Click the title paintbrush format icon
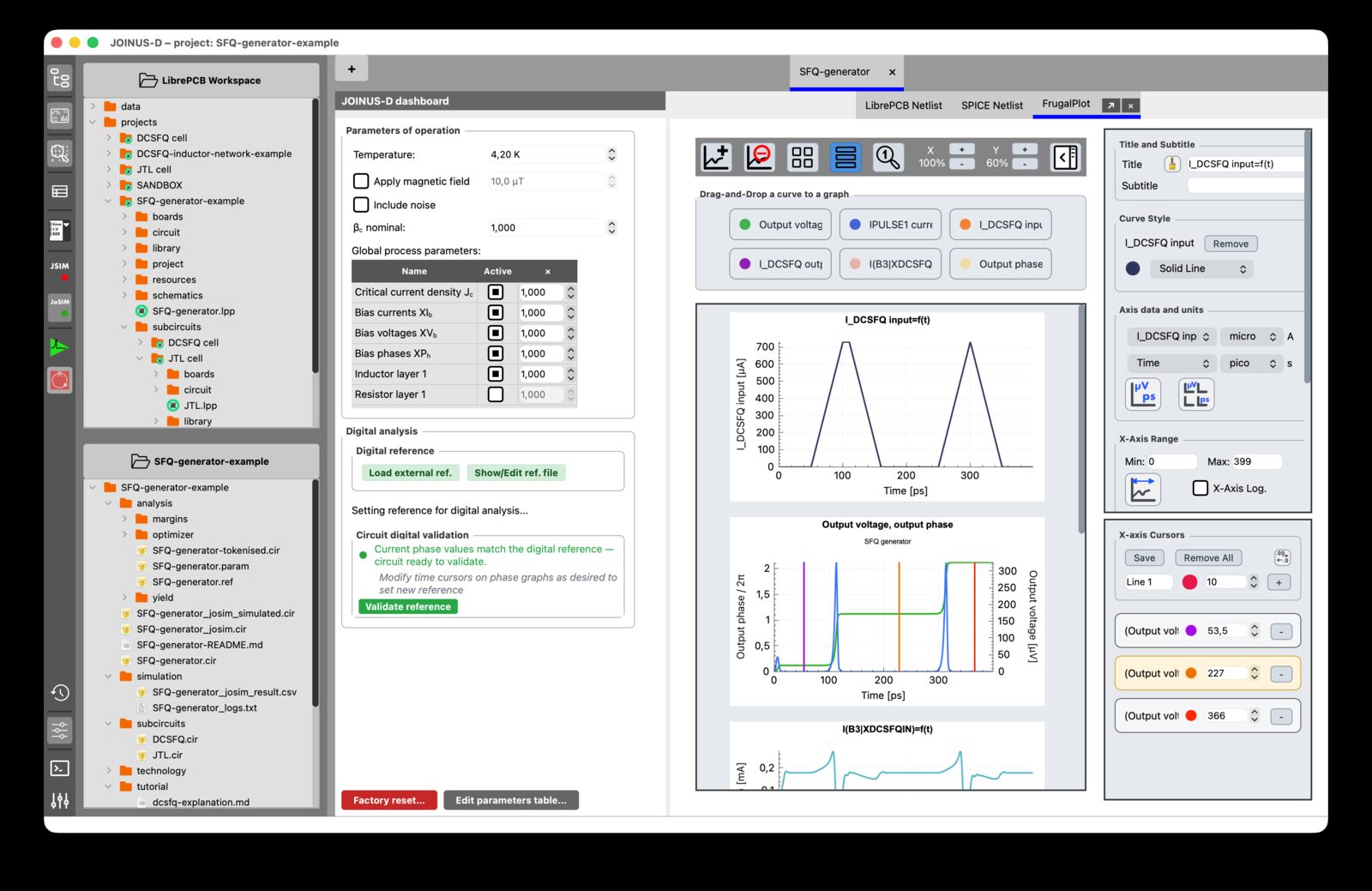 point(1172,164)
